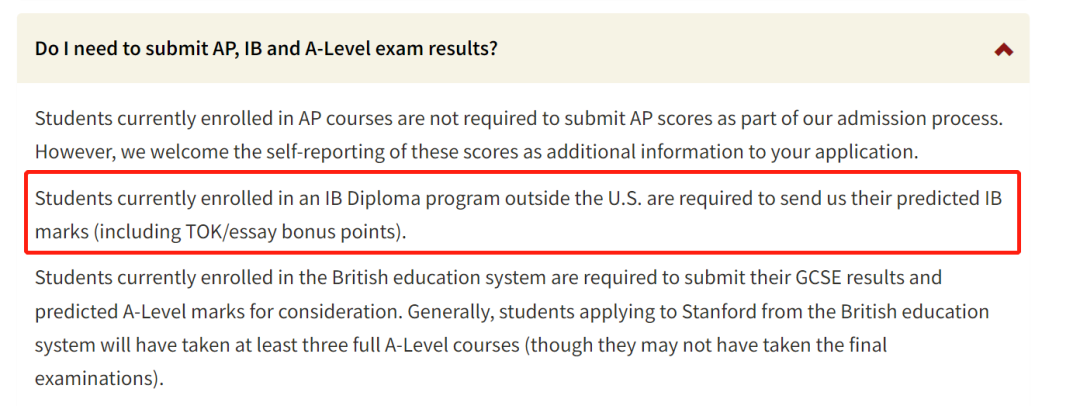Select the first paragraph about AP courses

(520, 135)
